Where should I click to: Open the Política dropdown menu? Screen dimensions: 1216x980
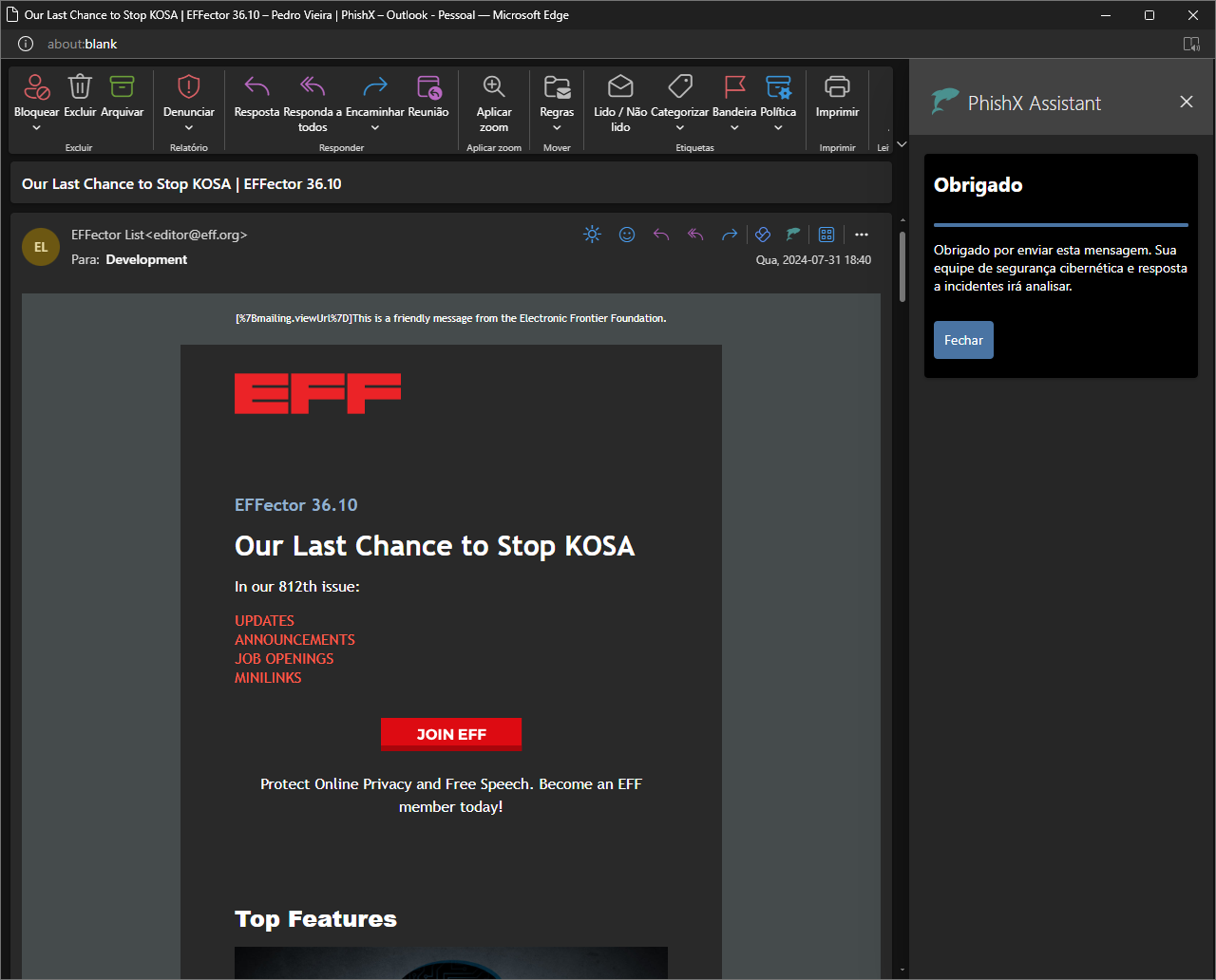(778, 128)
